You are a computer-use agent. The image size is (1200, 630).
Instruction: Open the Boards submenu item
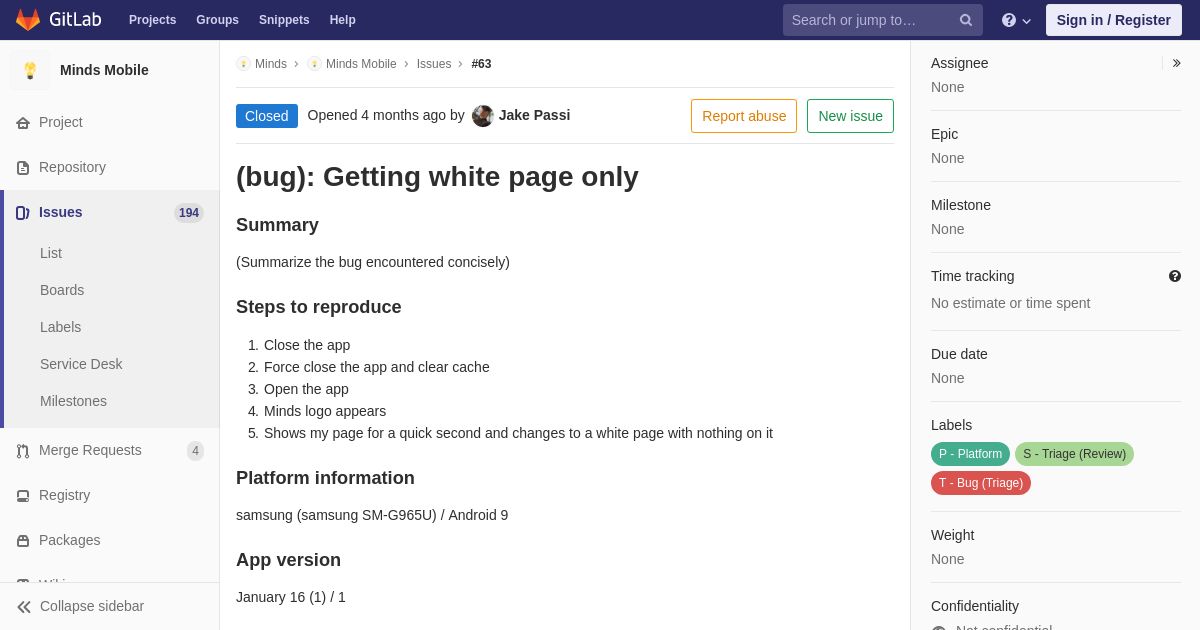pyautogui.click(x=62, y=290)
